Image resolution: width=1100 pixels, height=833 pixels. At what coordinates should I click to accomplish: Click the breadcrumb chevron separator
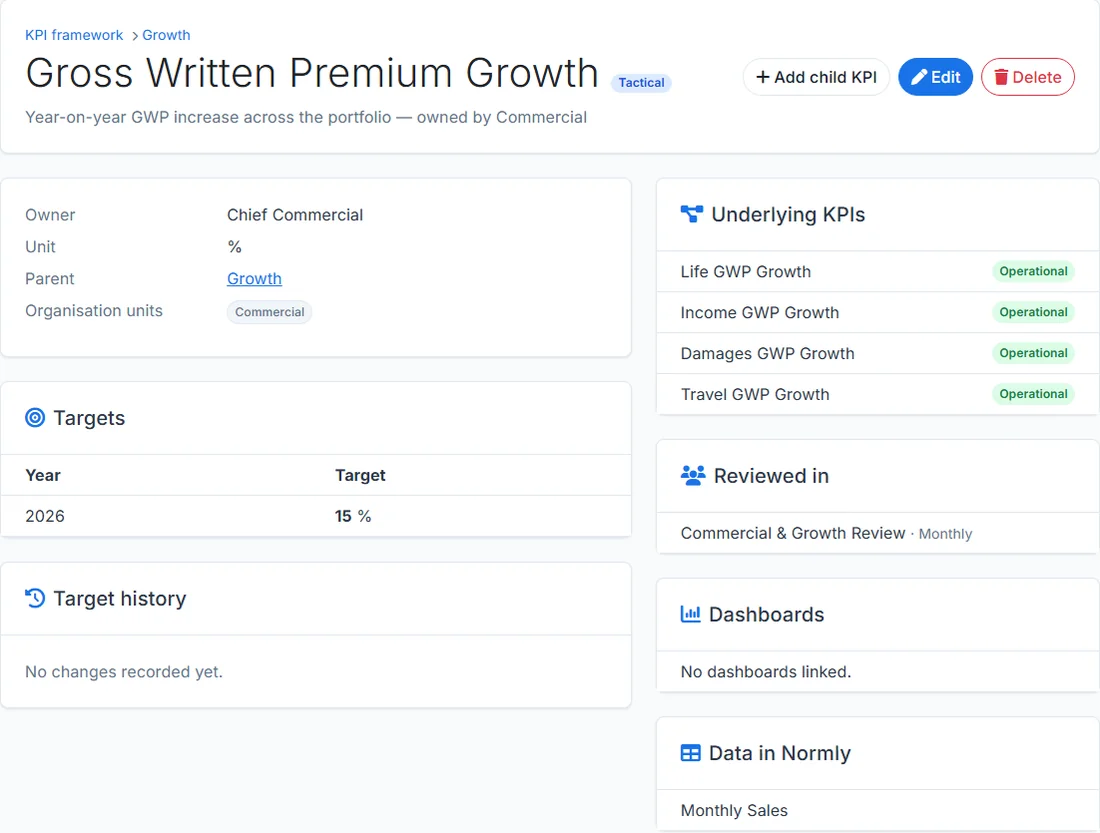135,36
